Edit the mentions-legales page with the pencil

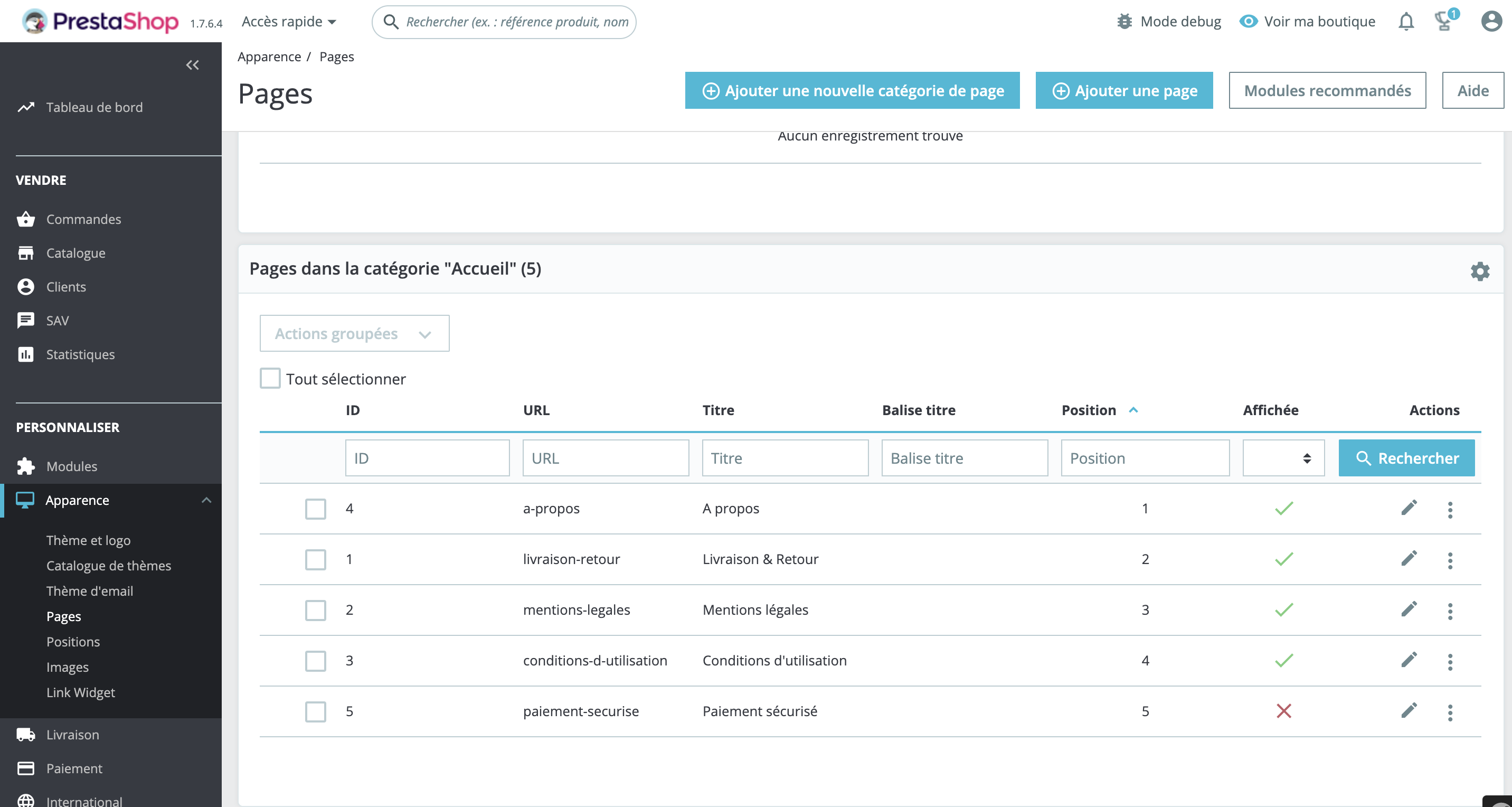pyautogui.click(x=1409, y=609)
